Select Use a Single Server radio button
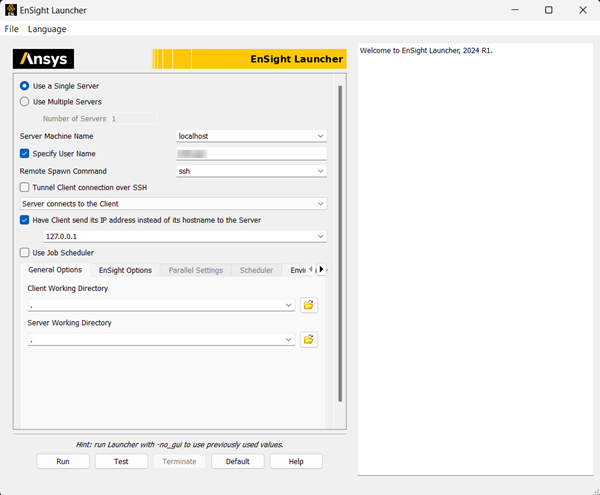 (x=24, y=86)
